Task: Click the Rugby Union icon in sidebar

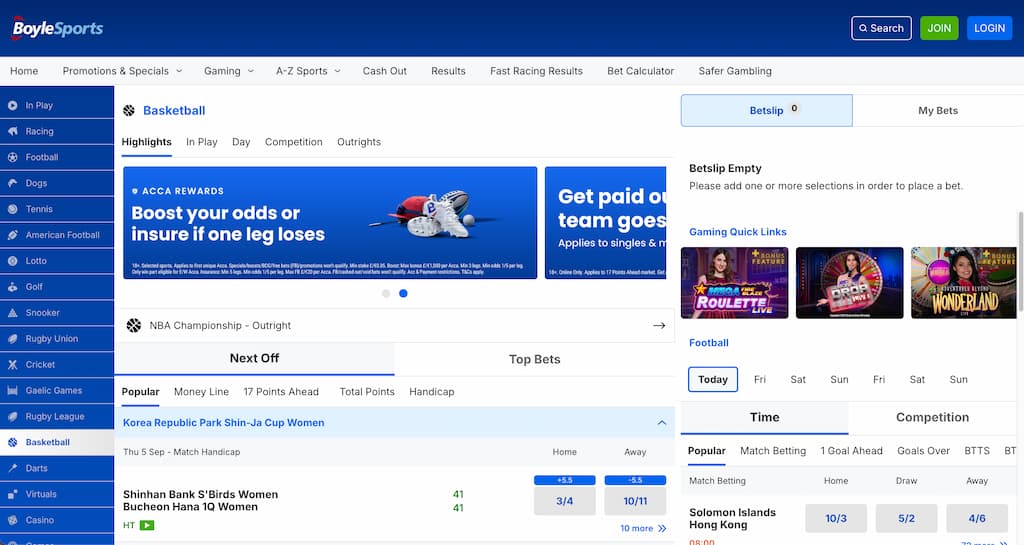Action: coord(12,339)
